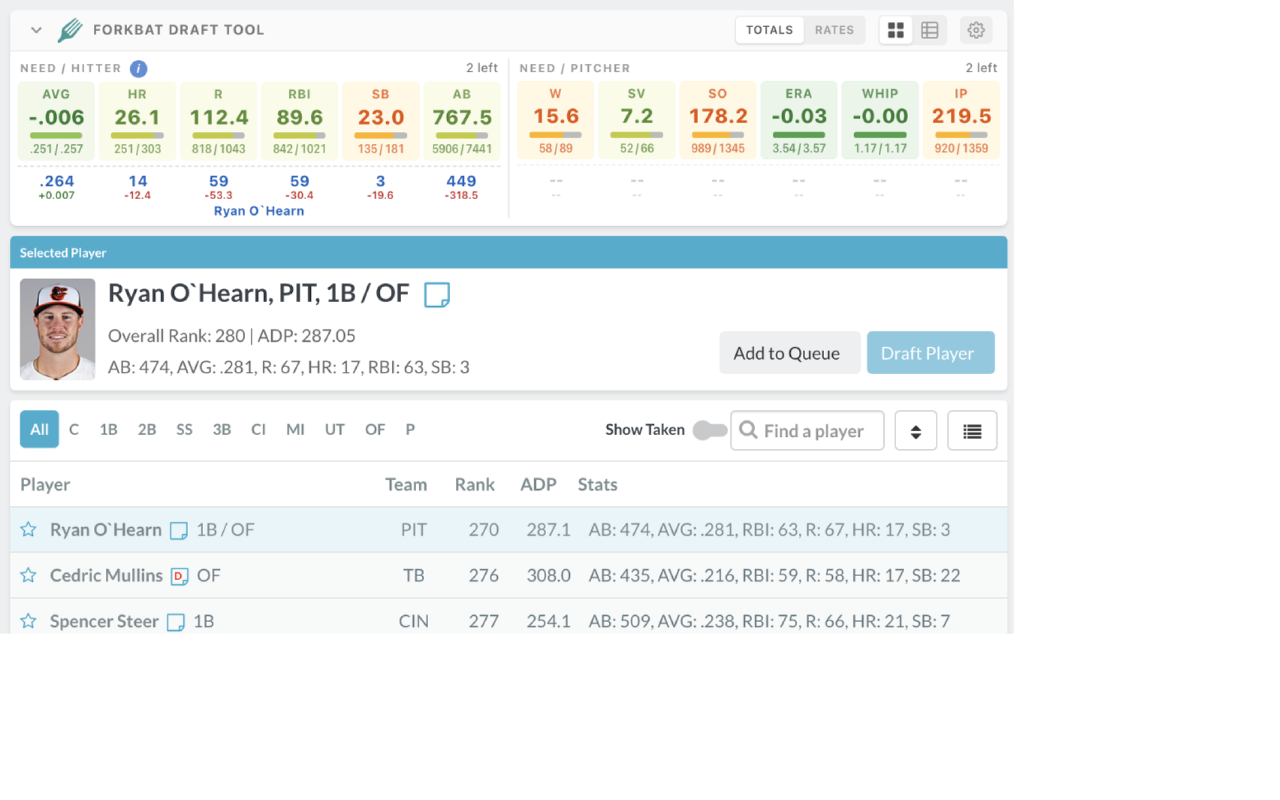Click the Forkbat feather logo icon
This screenshot has width=1280, height=800.
[70, 30]
